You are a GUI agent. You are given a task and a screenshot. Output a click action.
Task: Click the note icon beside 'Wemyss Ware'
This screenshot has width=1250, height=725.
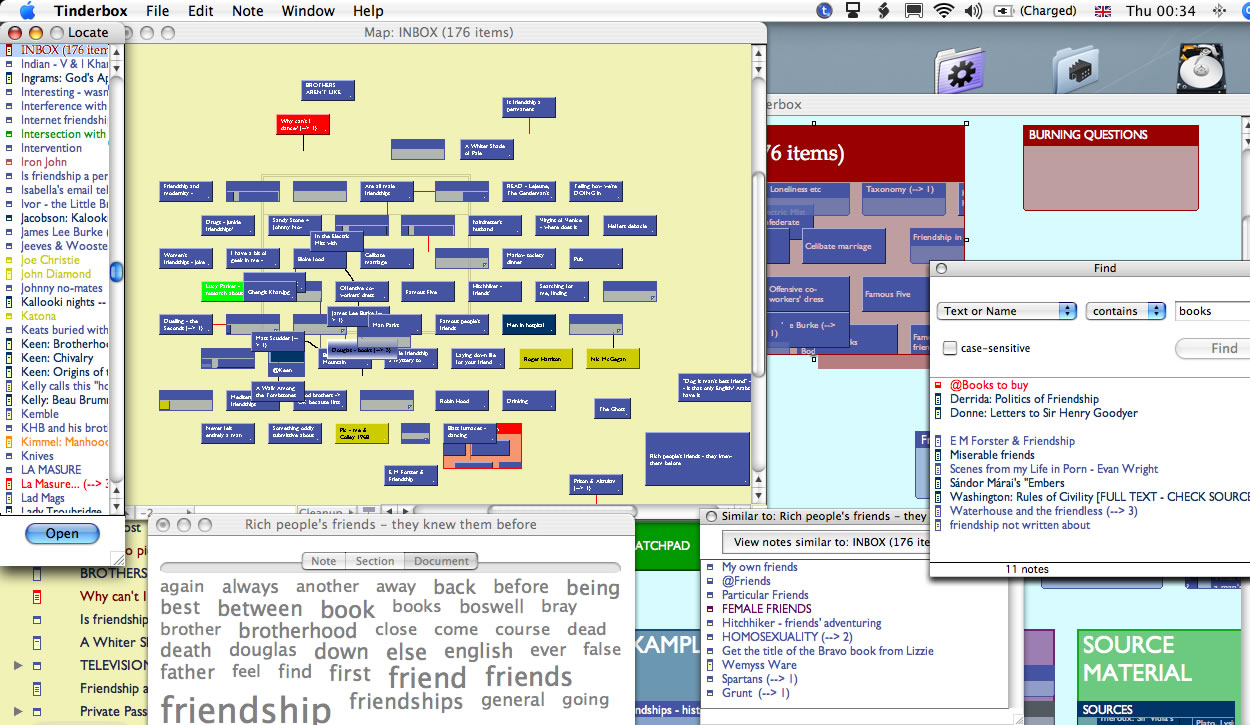point(712,665)
